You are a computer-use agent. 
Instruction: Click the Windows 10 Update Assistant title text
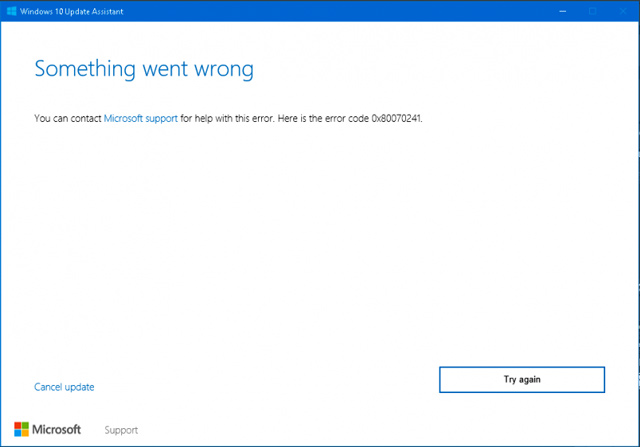coord(71,11)
